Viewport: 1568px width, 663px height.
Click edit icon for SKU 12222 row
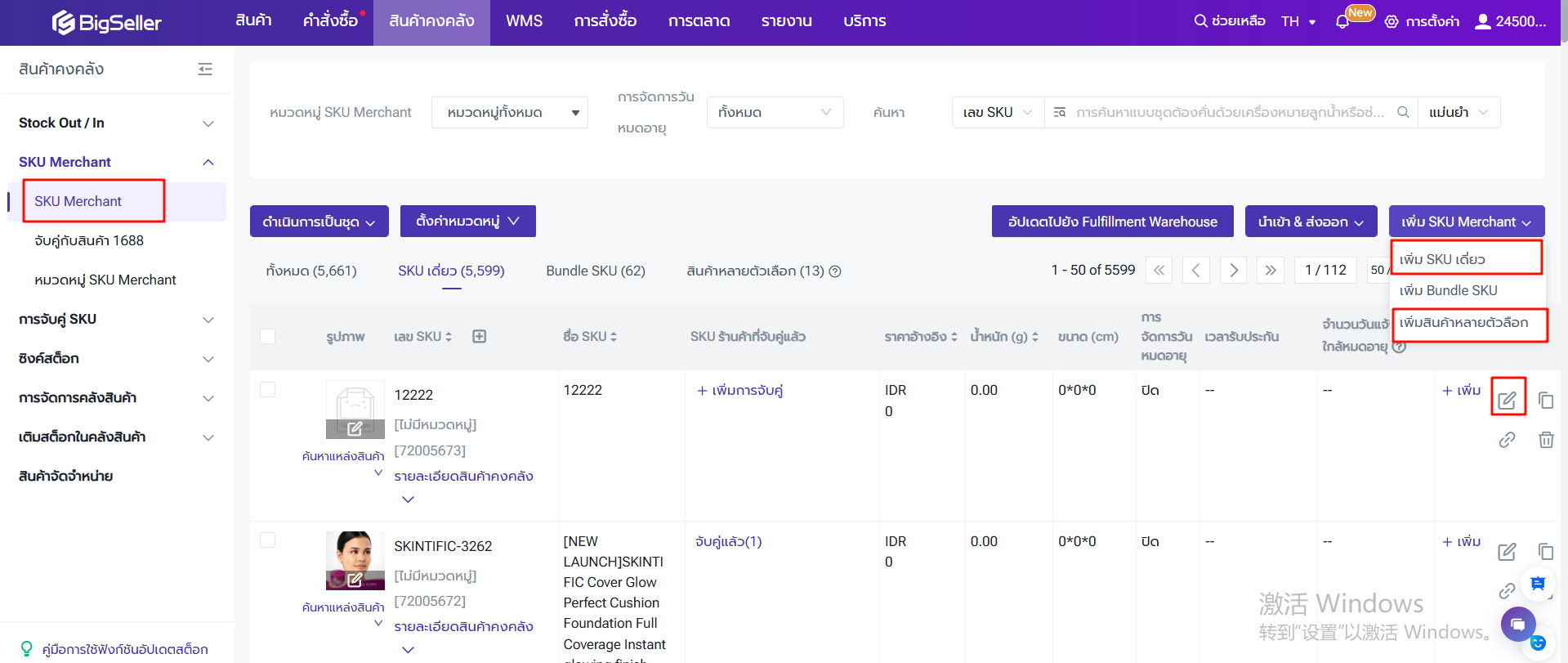(1507, 400)
